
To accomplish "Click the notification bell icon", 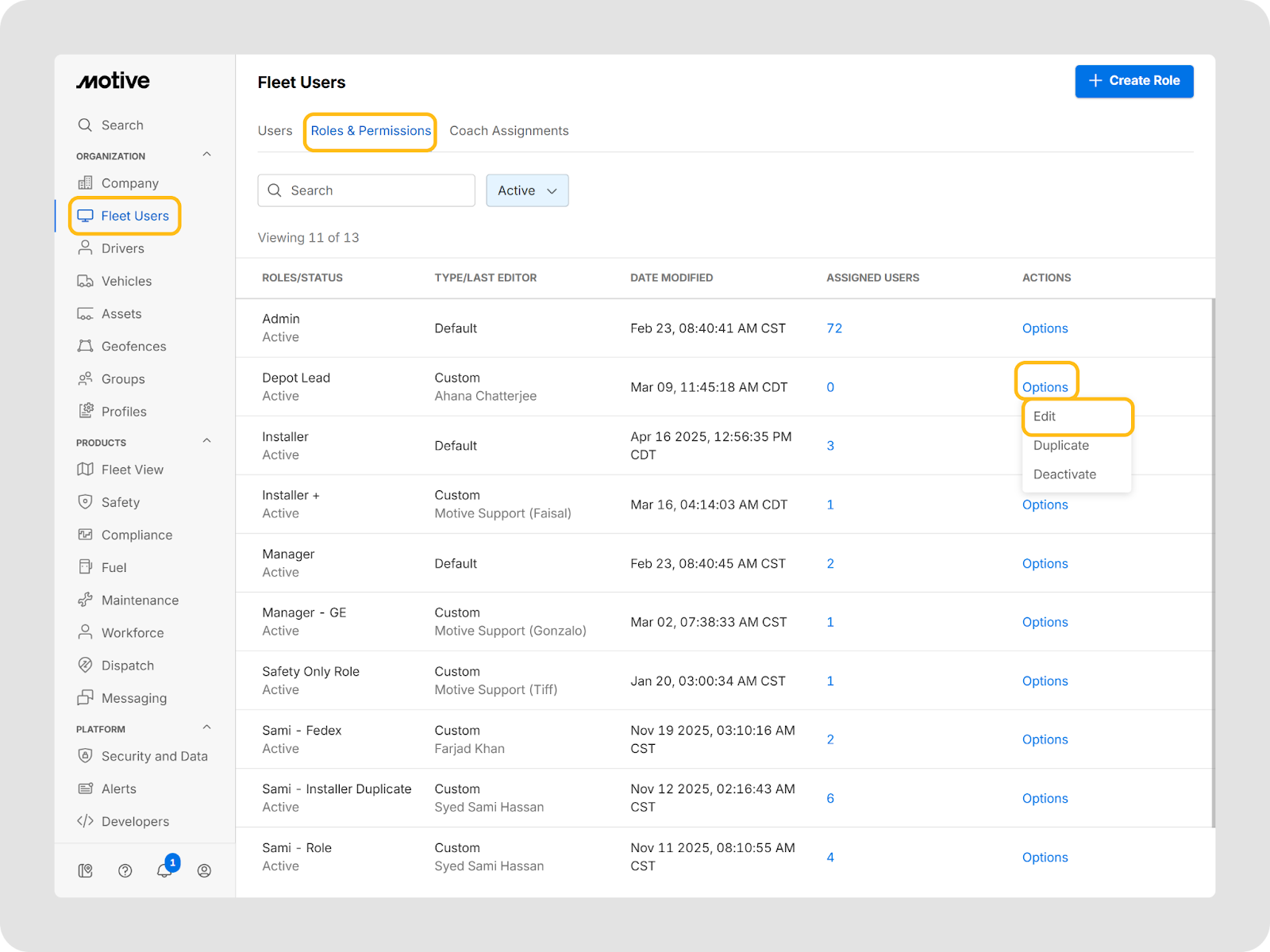I will (x=164, y=871).
